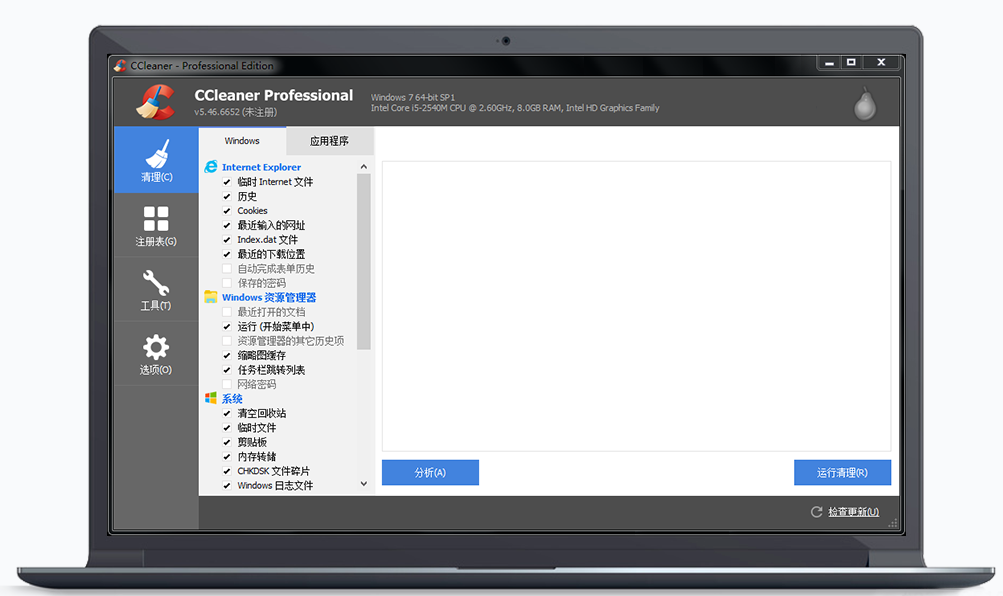Toggle 最近输入的网址 checkbox
Screen dimensions: 1003x596
[226, 225]
